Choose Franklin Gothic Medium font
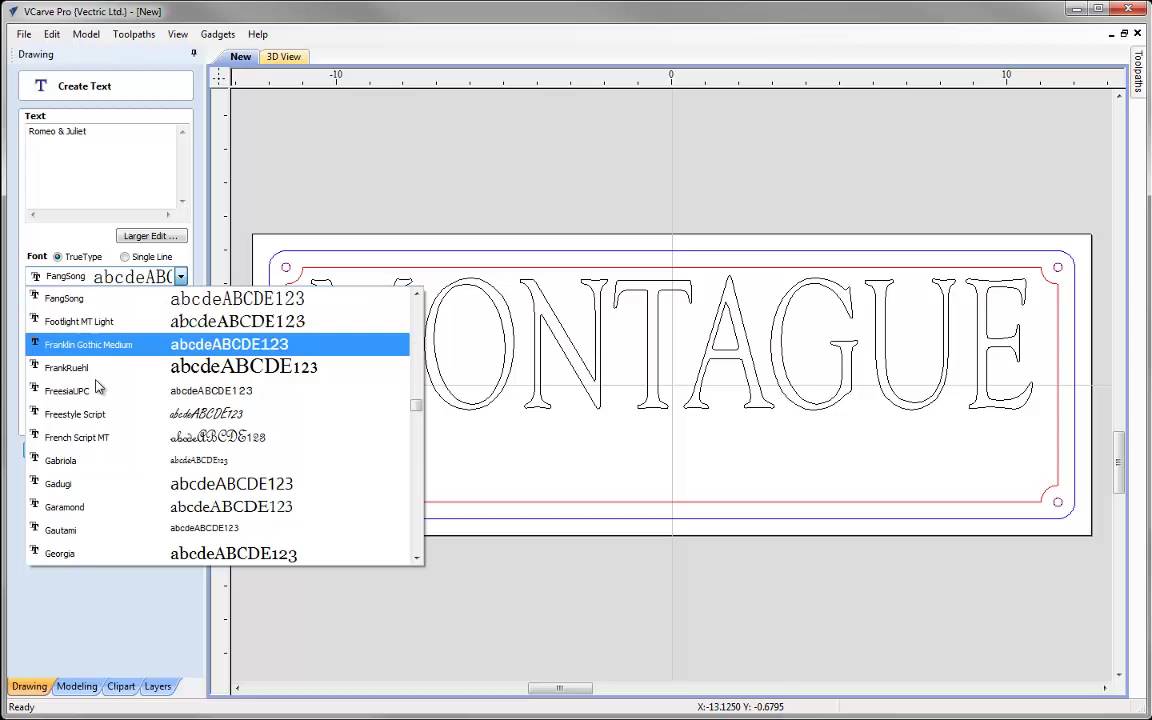The image size is (1152, 720). [x=217, y=345]
